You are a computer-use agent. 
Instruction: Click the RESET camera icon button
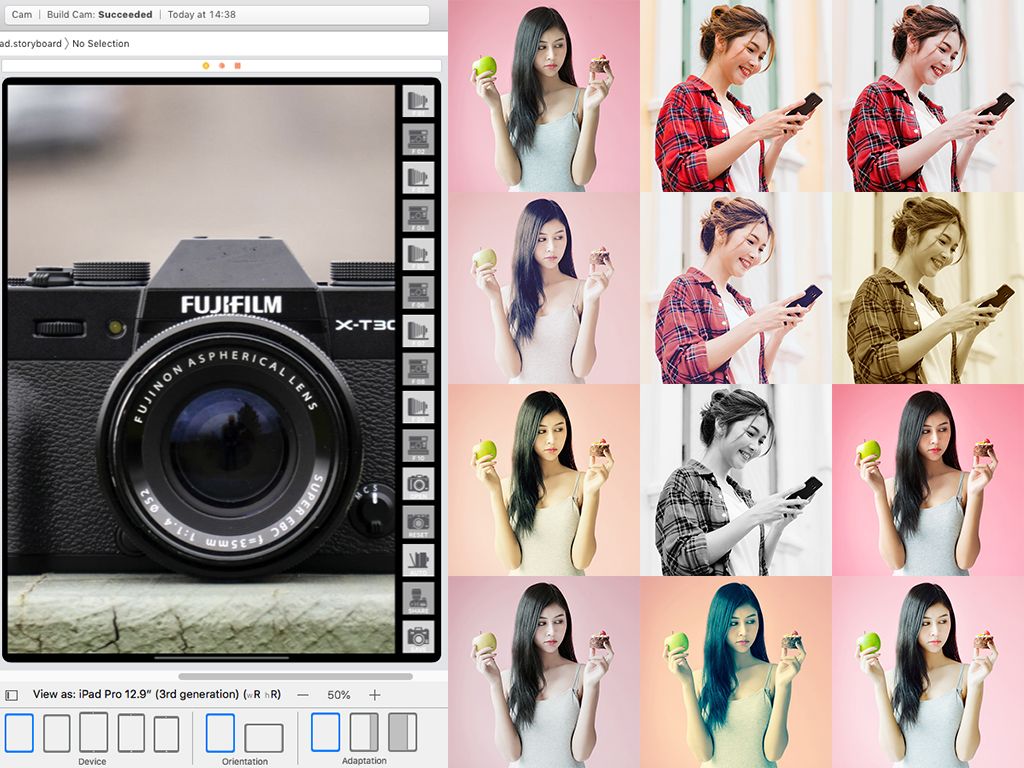tap(418, 522)
